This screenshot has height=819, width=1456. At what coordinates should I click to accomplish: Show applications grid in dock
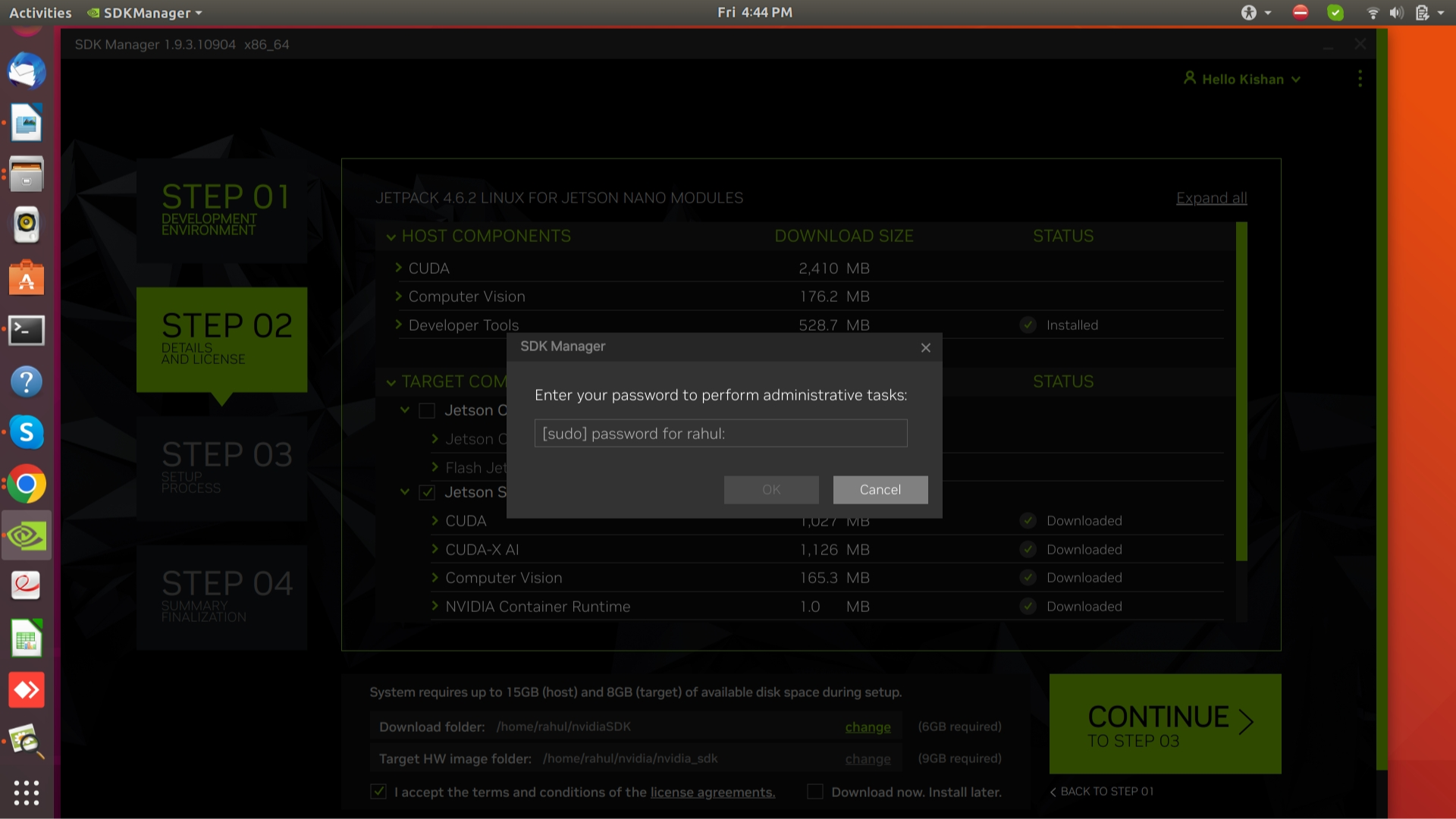[x=27, y=792]
